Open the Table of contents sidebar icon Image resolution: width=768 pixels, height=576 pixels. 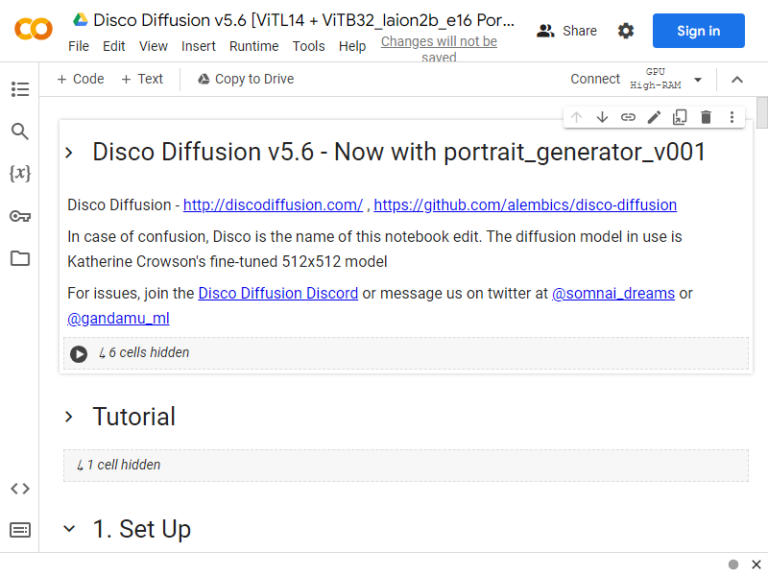(x=20, y=89)
